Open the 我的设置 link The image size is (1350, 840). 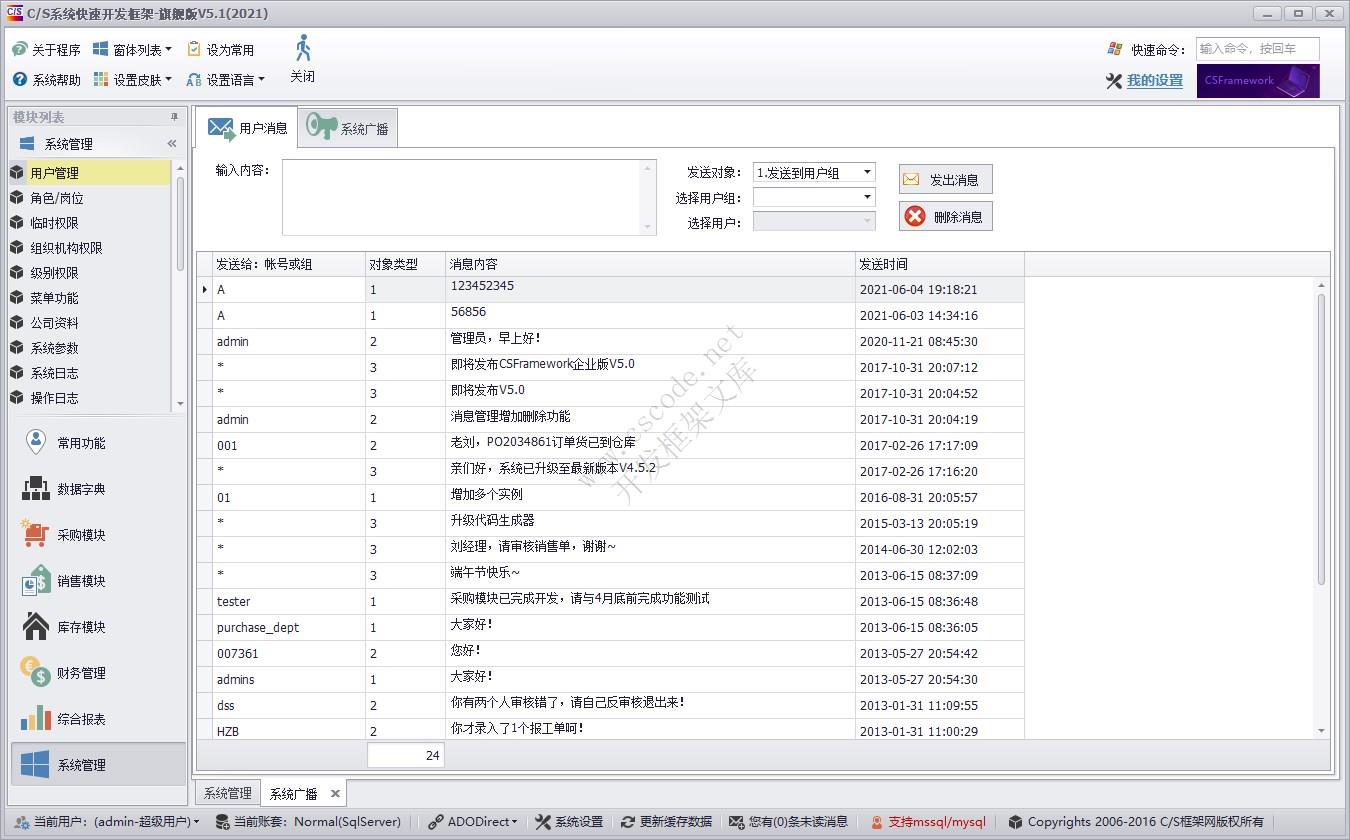pos(1155,81)
